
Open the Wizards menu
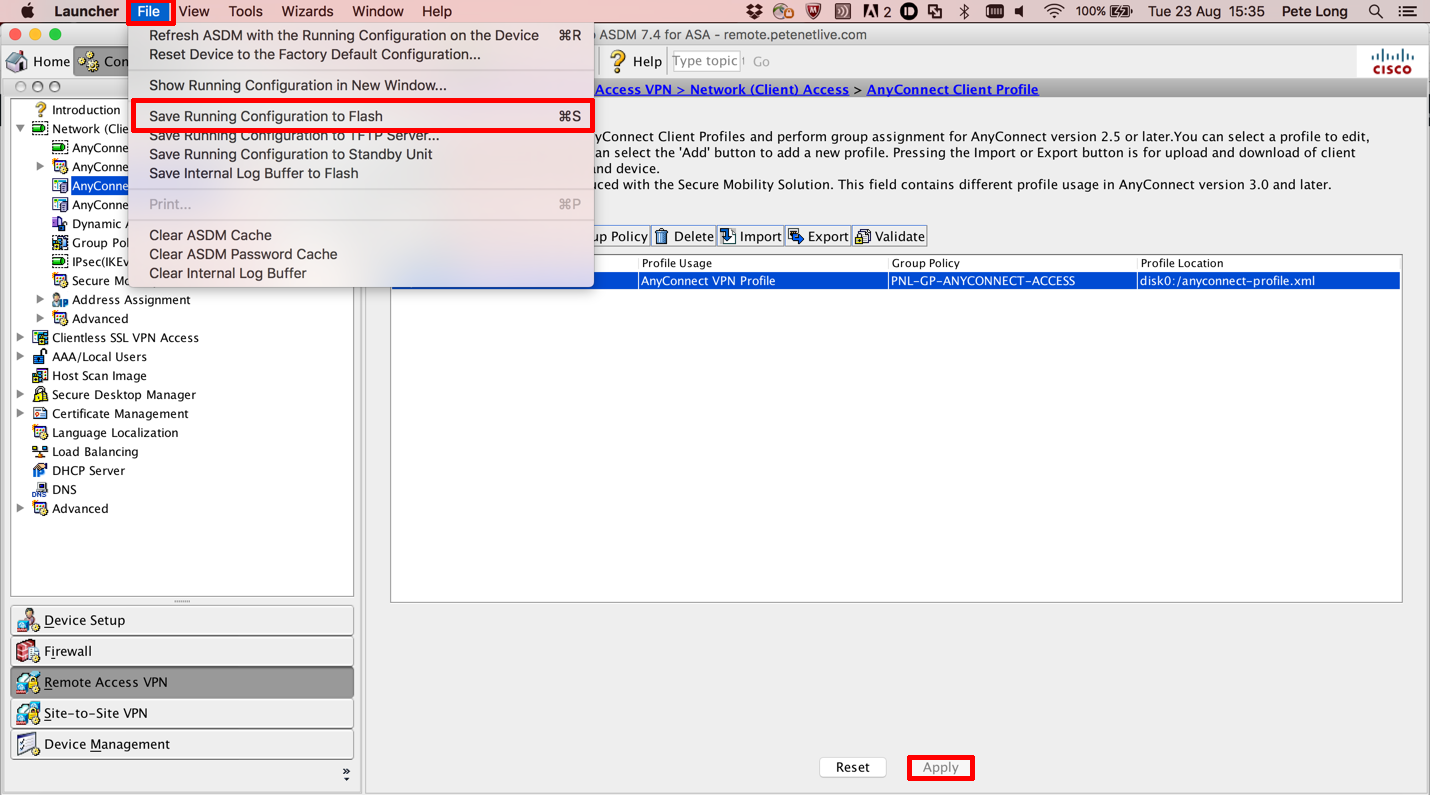pyautogui.click(x=307, y=12)
